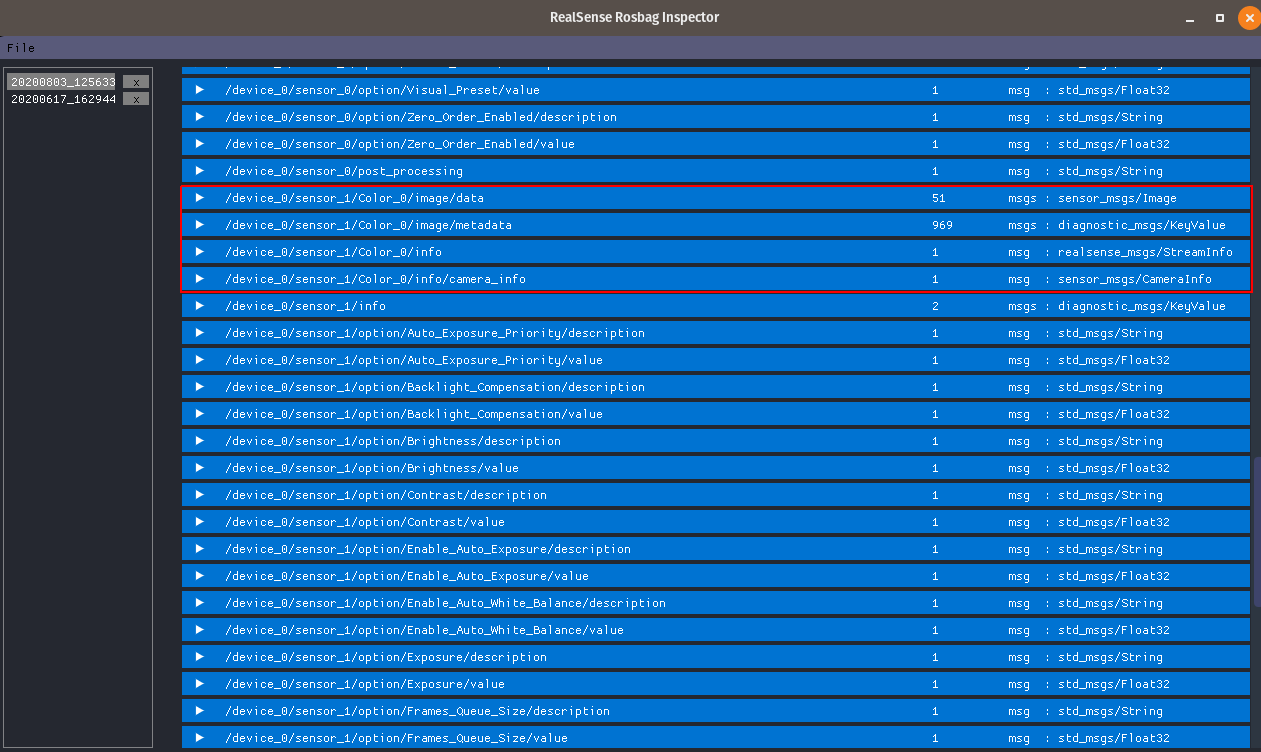Viewport: 1261px width, 752px height.
Task: Open the File menu
Action: (x=20, y=48)
